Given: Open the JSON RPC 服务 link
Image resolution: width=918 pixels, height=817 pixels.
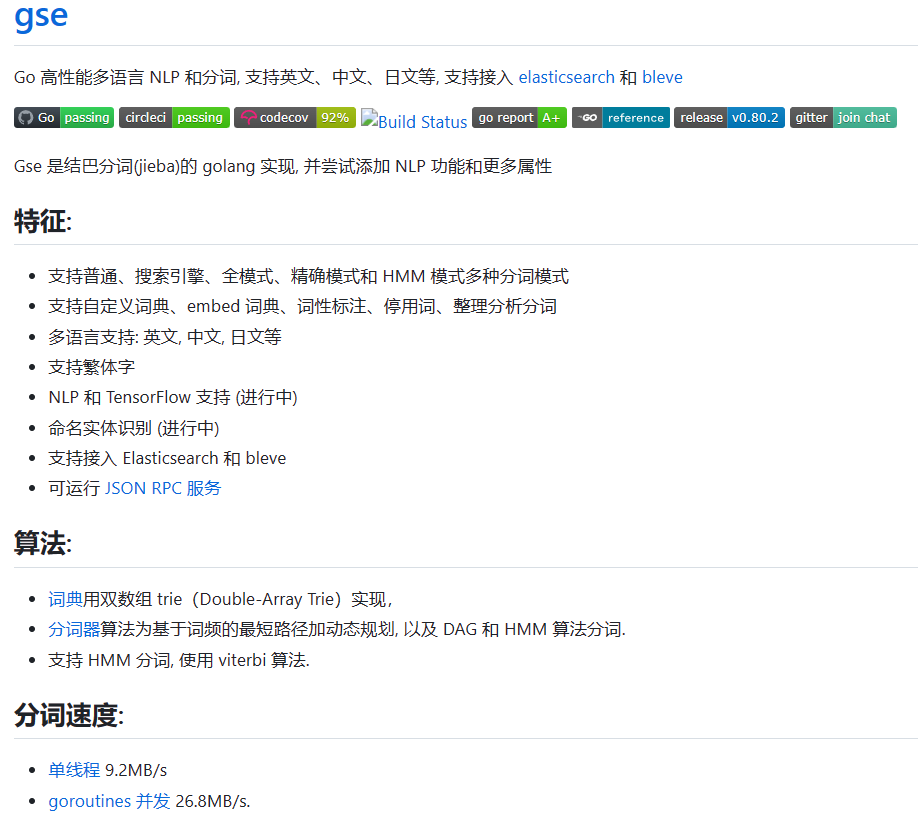Looking at the screenshot, I should pyautogui.click(x=163, y=488).
